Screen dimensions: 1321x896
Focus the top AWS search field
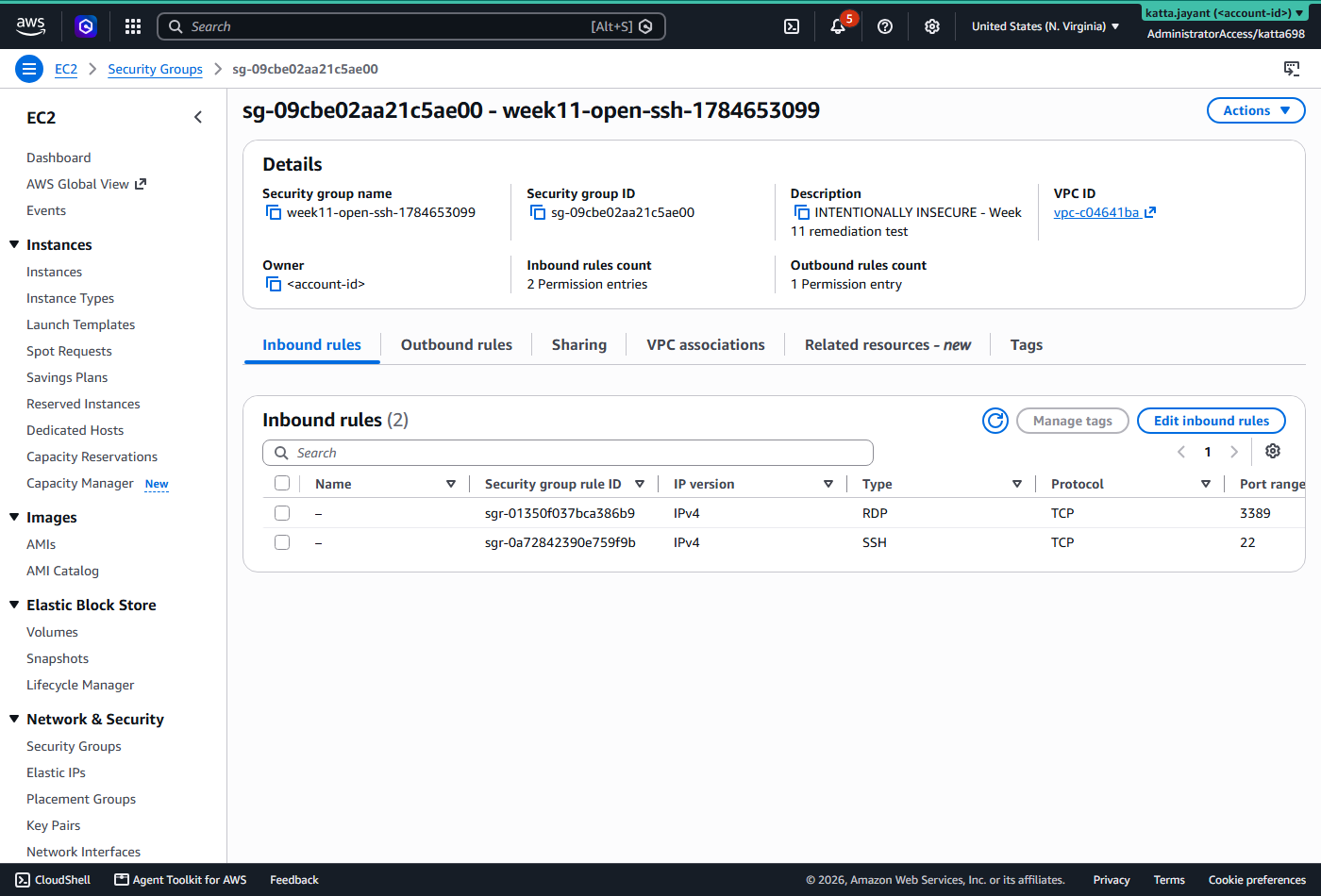coord(411,26)
